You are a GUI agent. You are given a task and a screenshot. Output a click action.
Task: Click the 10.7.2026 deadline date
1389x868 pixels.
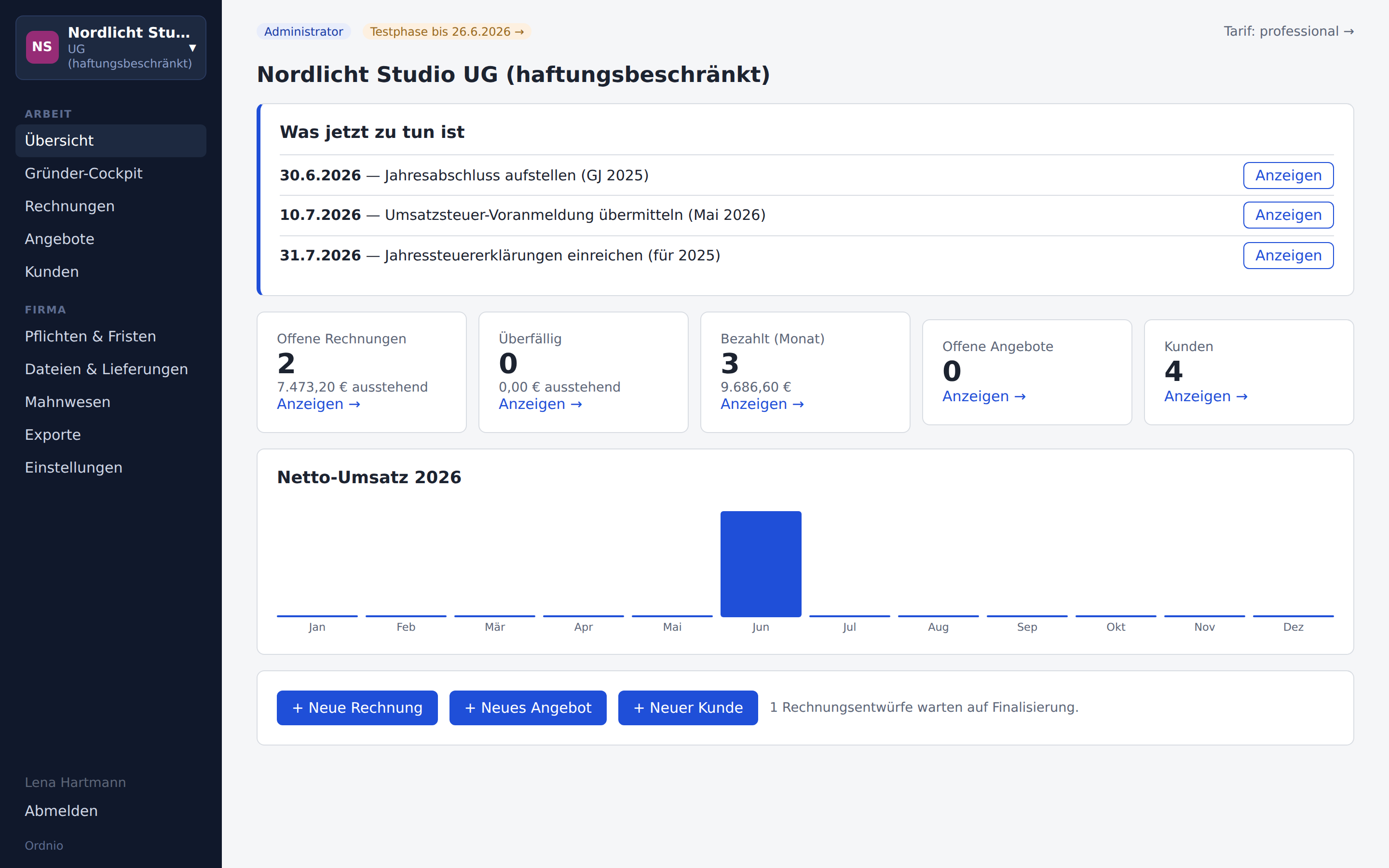pos(320,215)
